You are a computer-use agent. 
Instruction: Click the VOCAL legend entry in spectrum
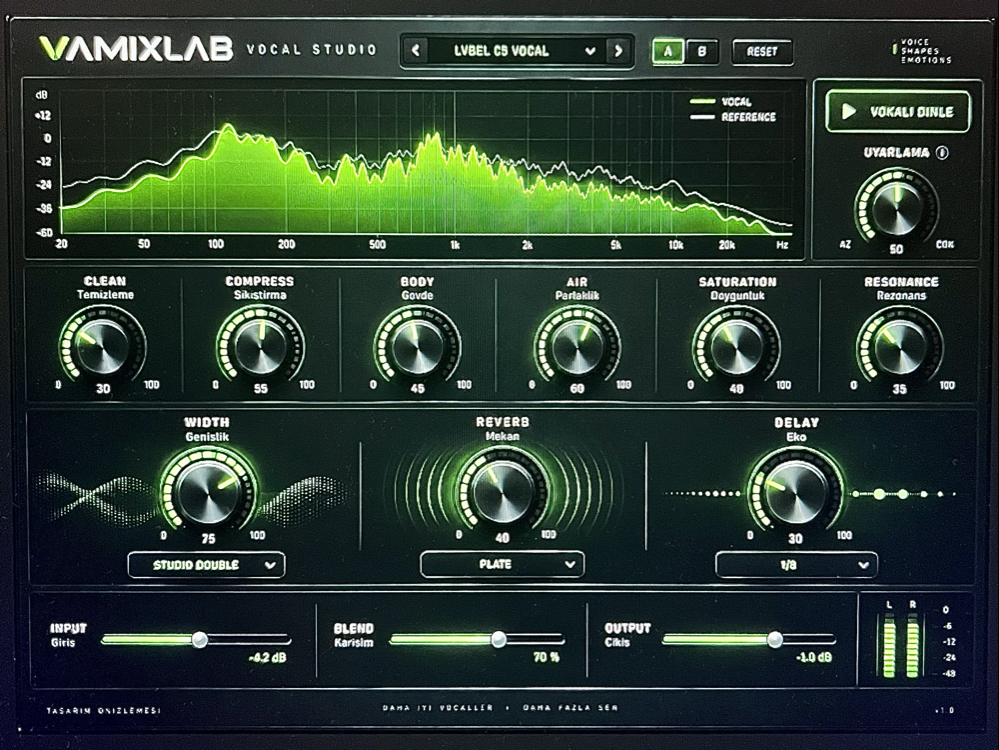click(721, 101)
